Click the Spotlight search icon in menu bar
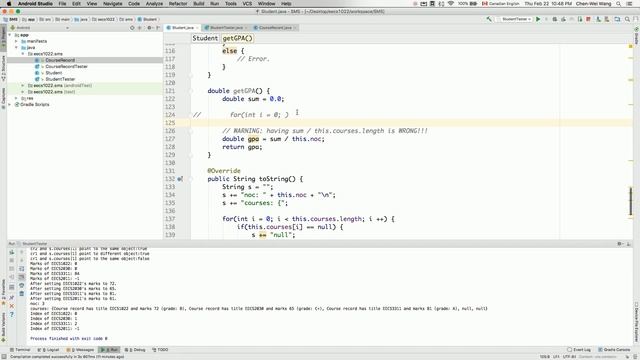 pyautogui.click(x=619, y=4)
